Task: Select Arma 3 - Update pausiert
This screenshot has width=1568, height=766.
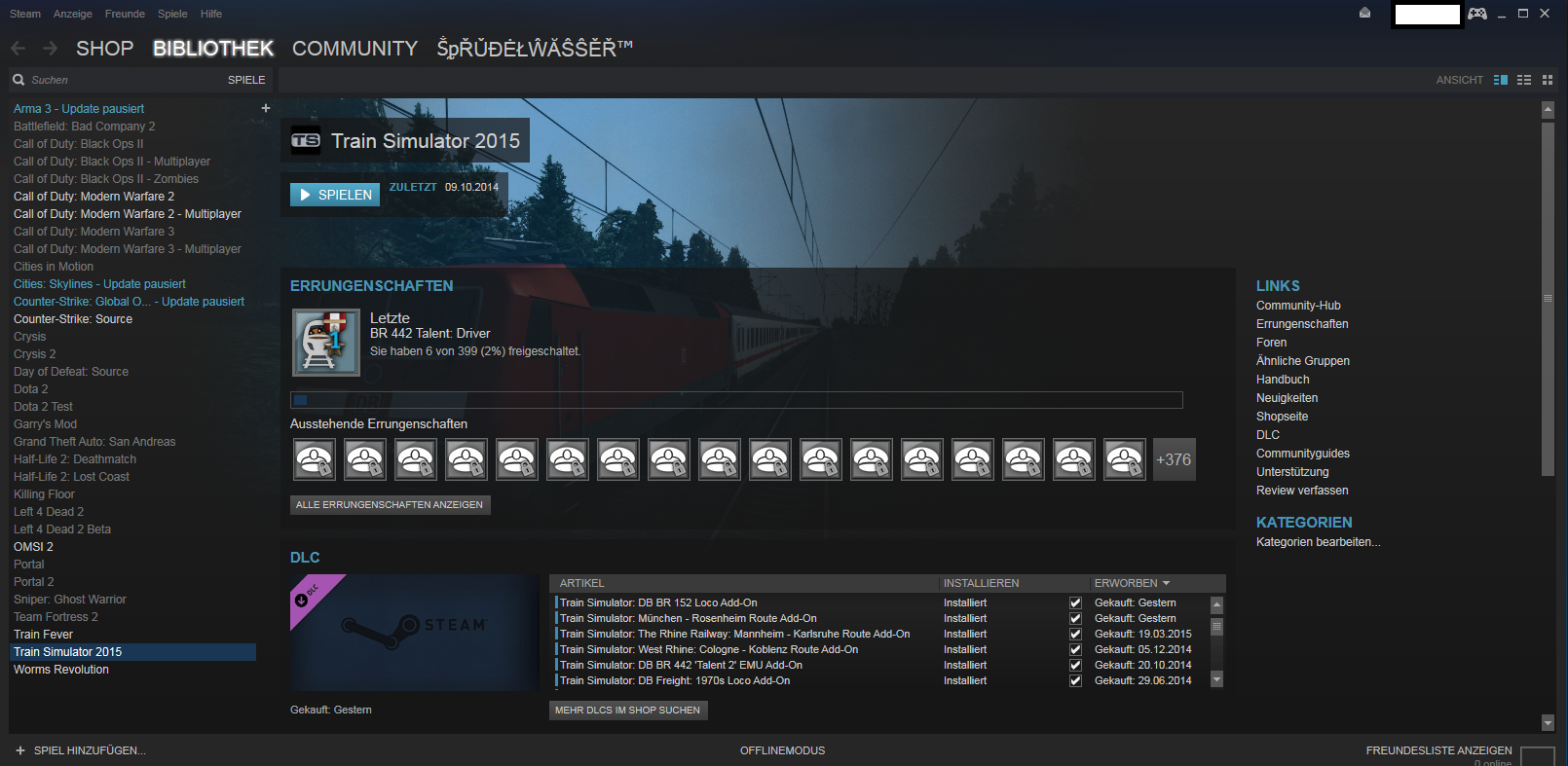Action: tap(79, 109)
